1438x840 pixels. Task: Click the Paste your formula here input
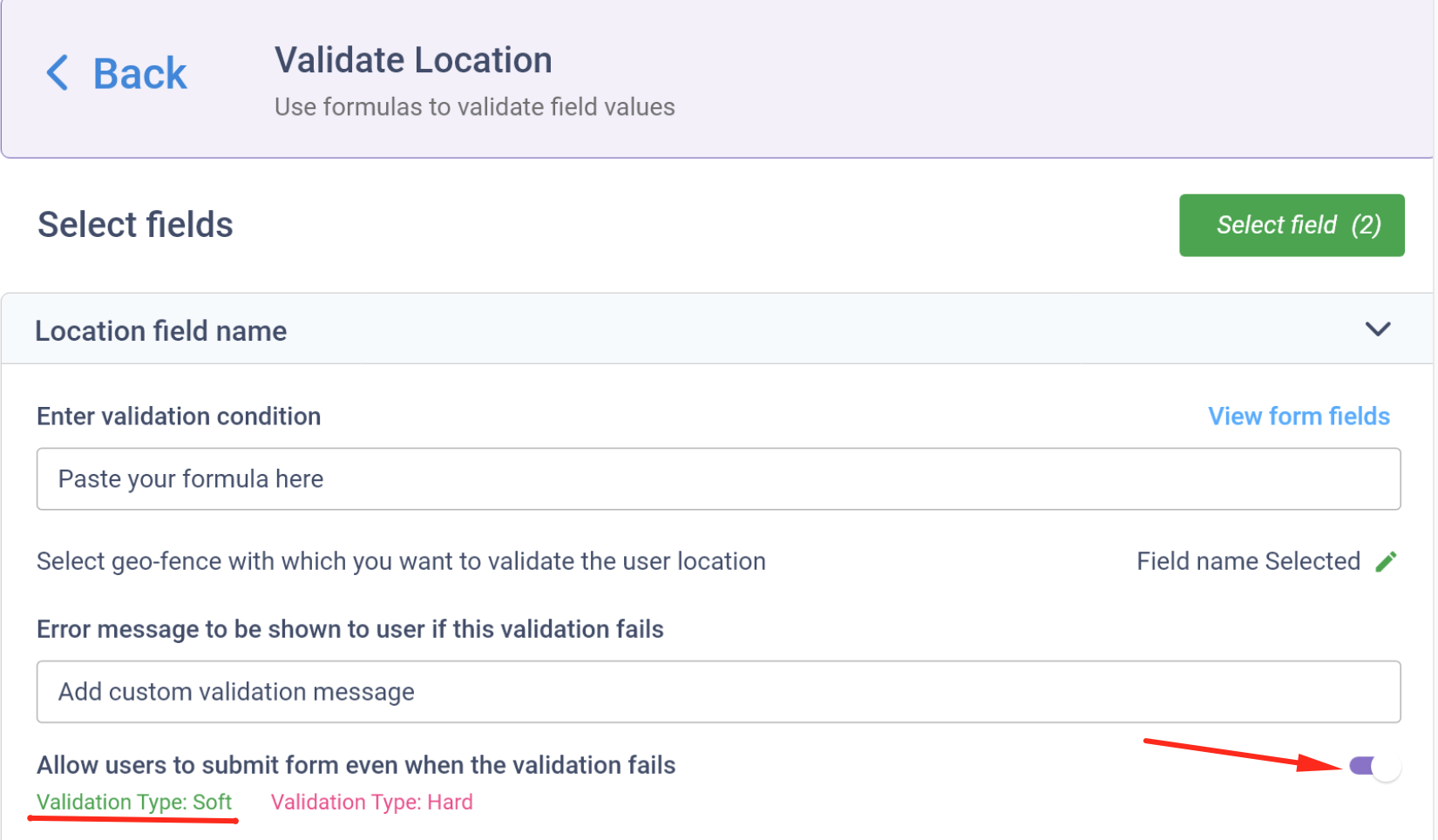pyautogui.click(x=718, y=479)
